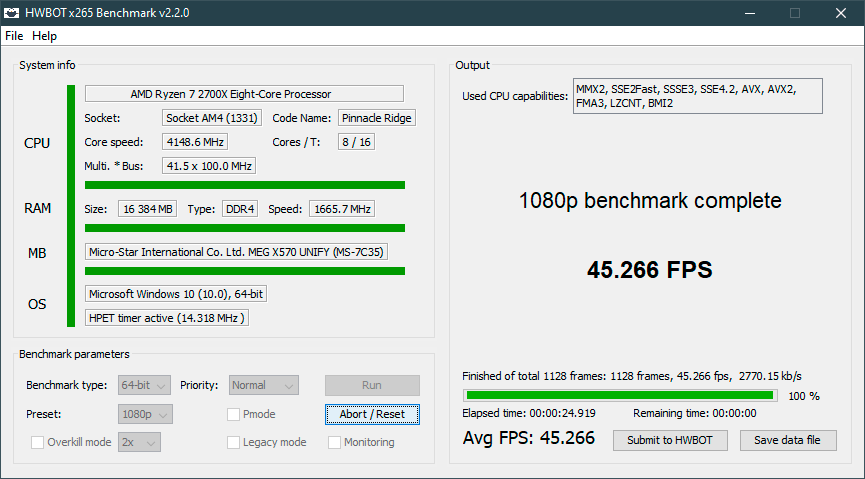865x479 pixels.
Task: Click the Save data file button
Action: click(x=787, y=440)
